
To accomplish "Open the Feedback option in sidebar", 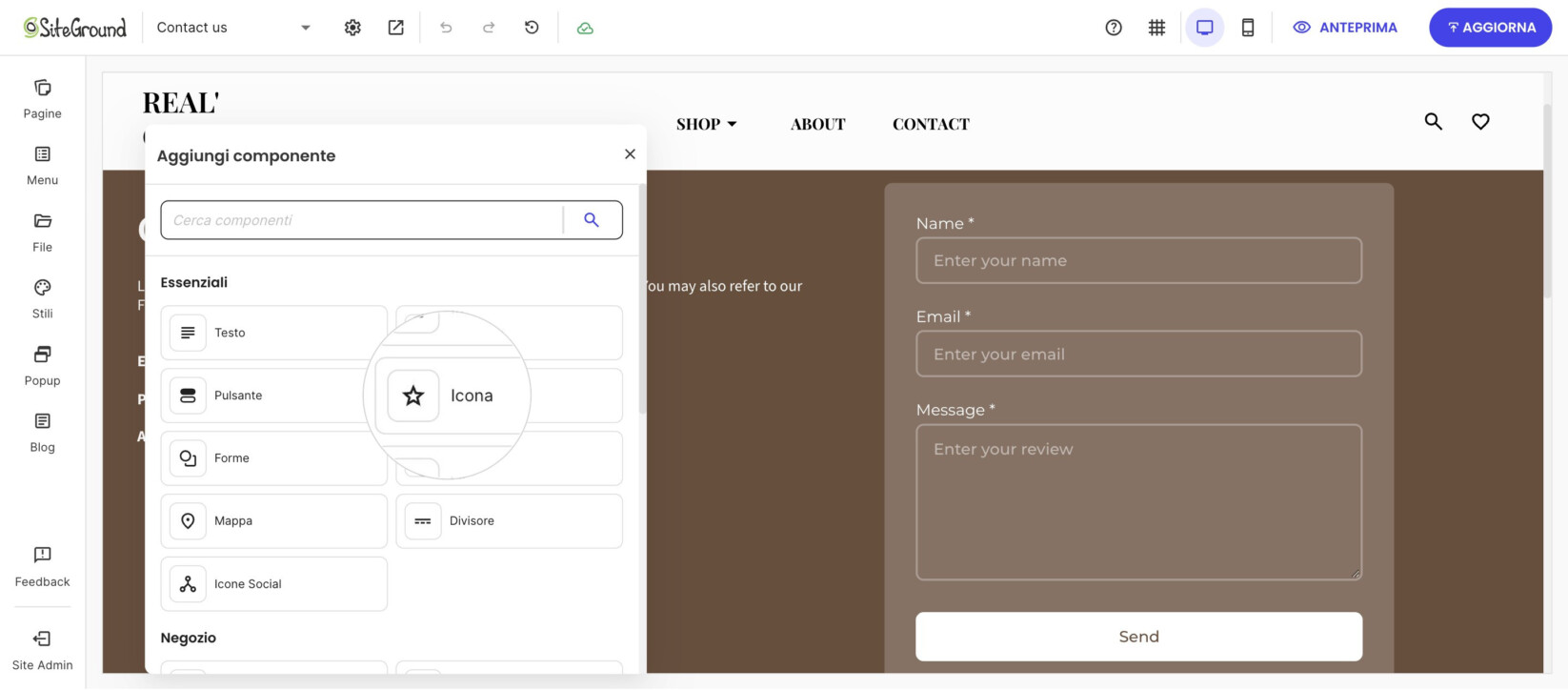I will point(43,567).
